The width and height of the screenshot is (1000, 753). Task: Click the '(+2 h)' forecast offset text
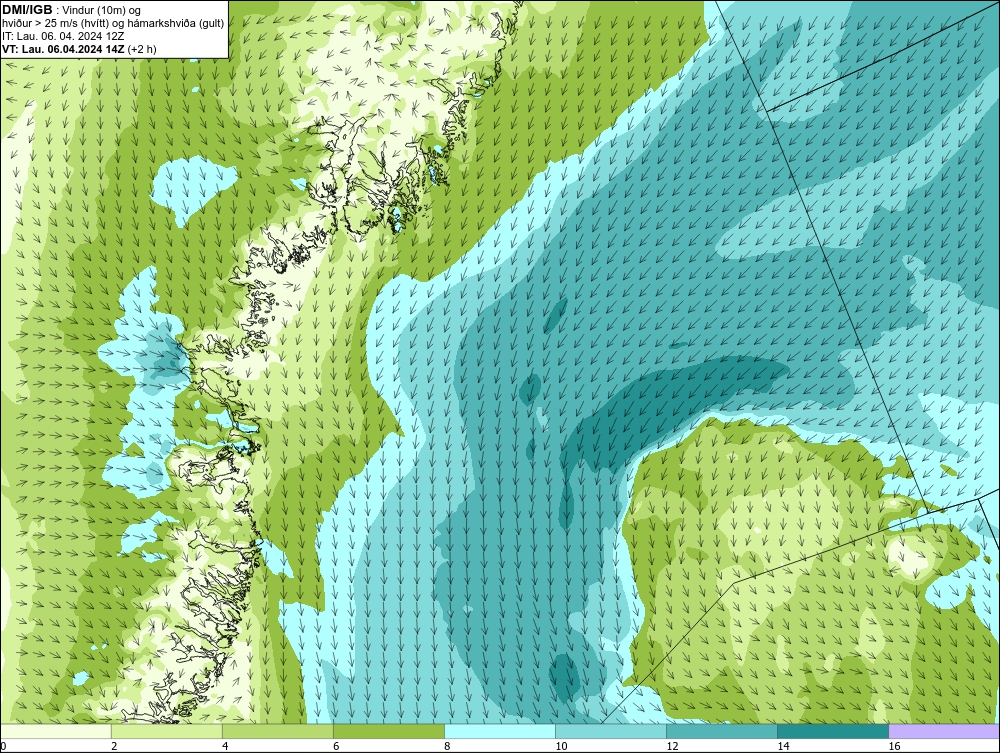[x=142, y=48]
